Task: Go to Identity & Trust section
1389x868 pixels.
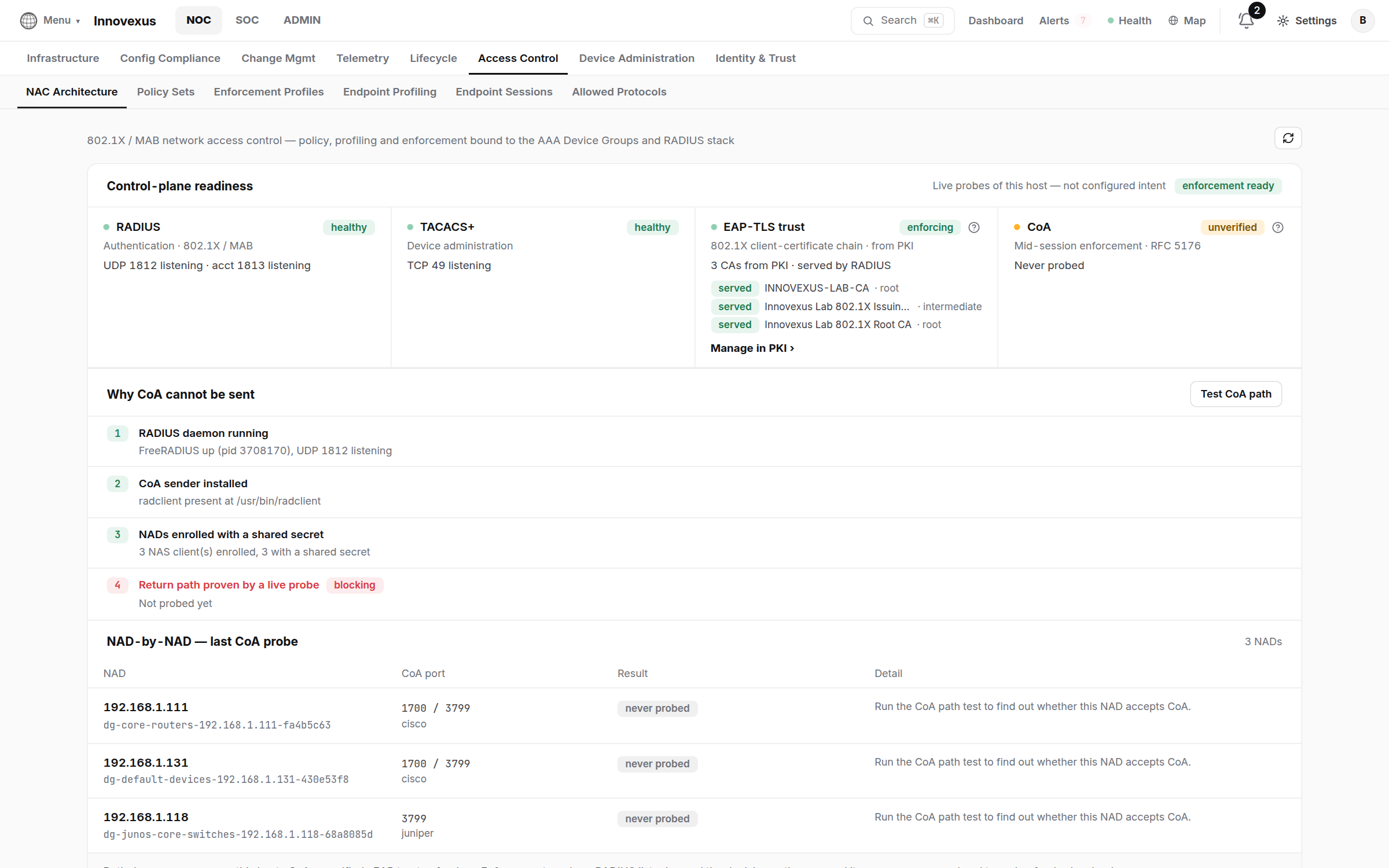Action: (755, 58)
